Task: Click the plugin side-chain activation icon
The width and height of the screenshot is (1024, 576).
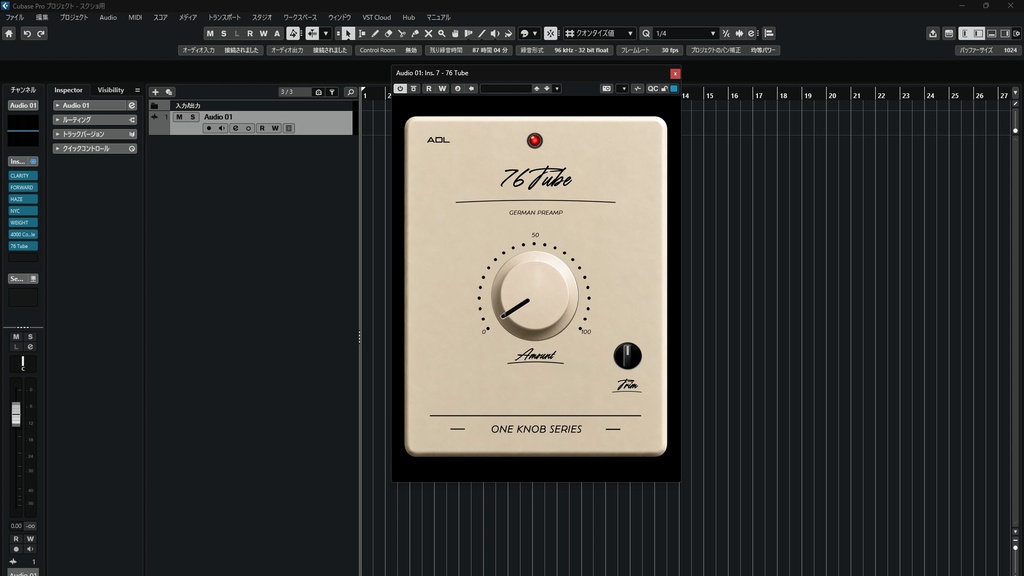Action: click(637, 89)
